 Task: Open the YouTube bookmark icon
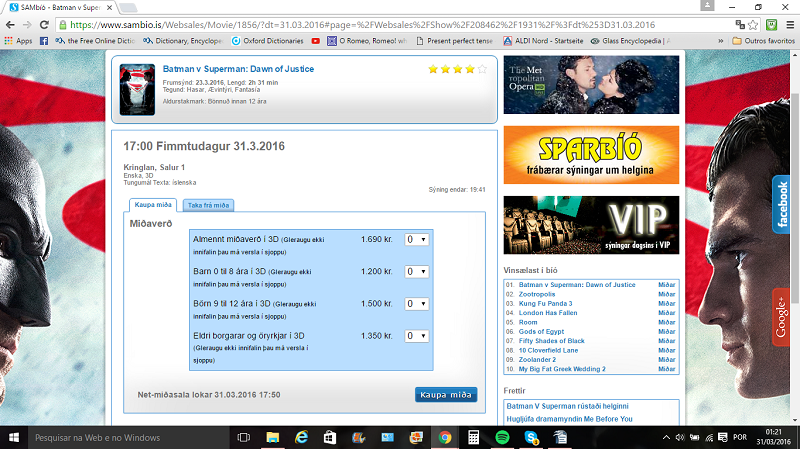tap(316, 41)
